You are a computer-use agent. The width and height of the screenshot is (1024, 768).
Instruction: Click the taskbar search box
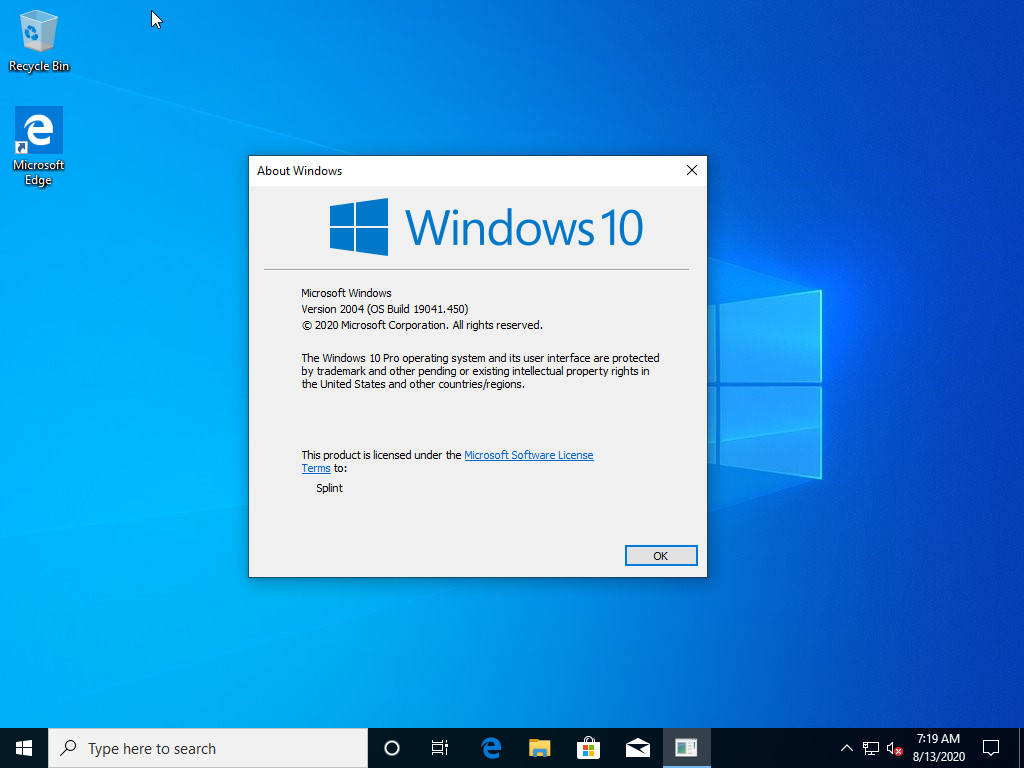(x=208, y=748)
